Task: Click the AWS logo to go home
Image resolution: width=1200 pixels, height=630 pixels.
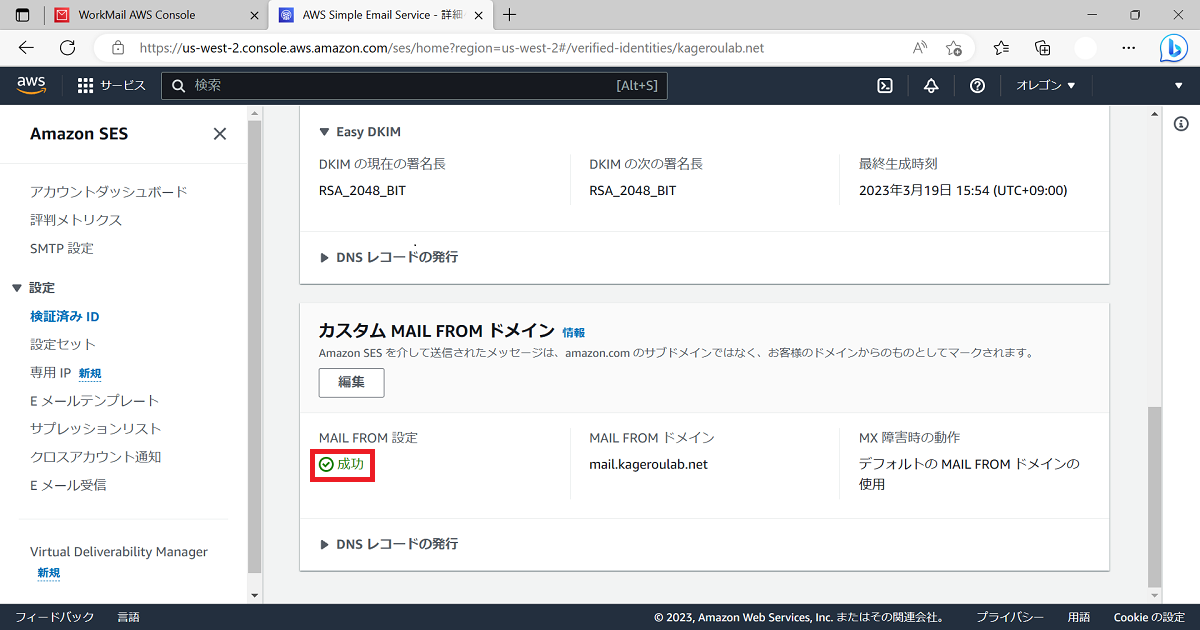Action: coord(31,85)
